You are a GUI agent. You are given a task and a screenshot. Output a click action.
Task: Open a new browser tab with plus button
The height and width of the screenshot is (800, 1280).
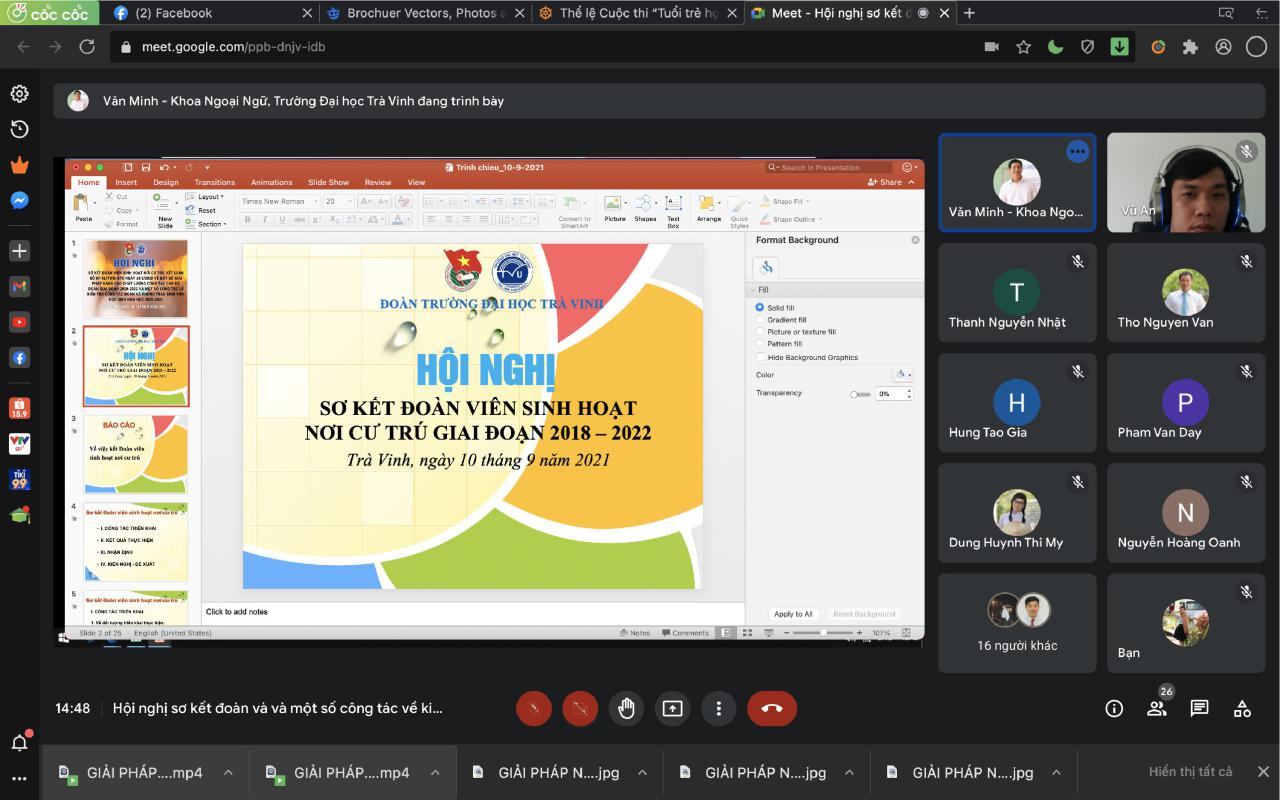[x=968, y=13]
